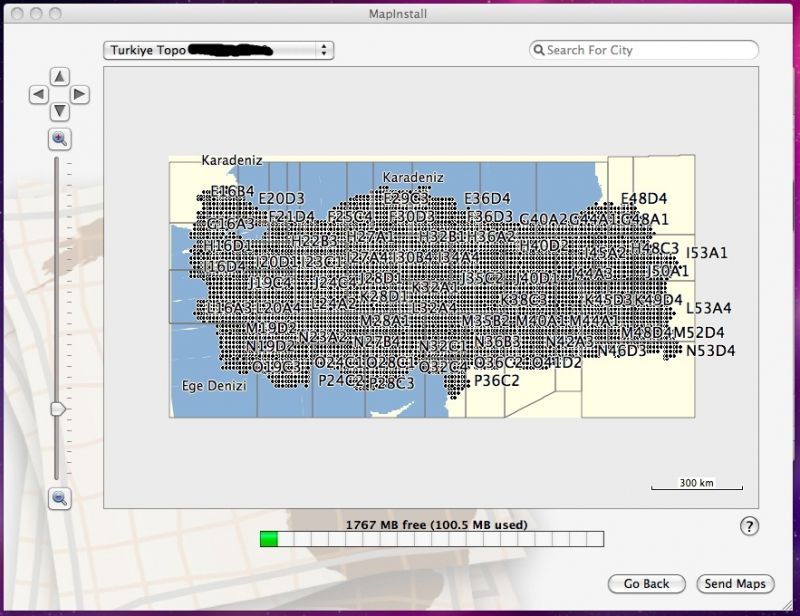Click the zoom level slider handle
Viewport: 800px width, 616px height.
coord(58,408)
